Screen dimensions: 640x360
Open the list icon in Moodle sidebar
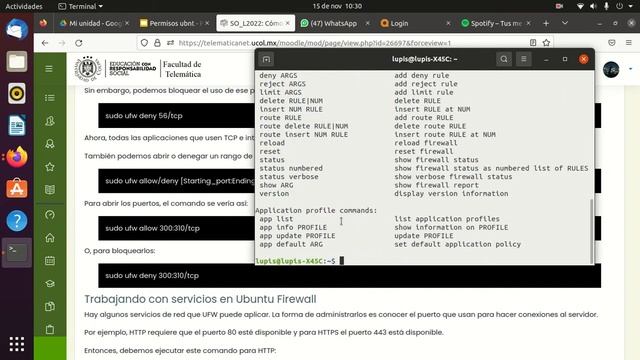50,98
